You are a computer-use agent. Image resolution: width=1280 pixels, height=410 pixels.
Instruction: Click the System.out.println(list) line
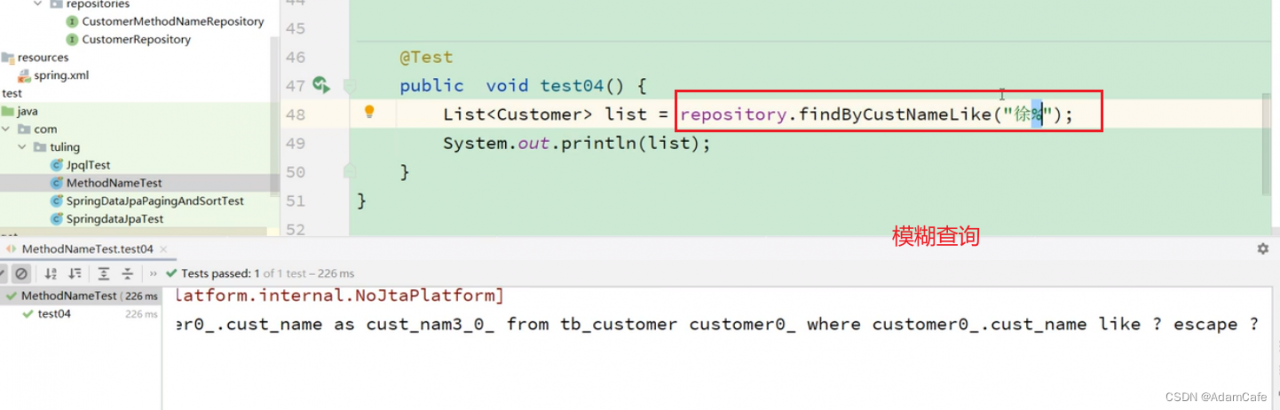click(x=577, y=143)
